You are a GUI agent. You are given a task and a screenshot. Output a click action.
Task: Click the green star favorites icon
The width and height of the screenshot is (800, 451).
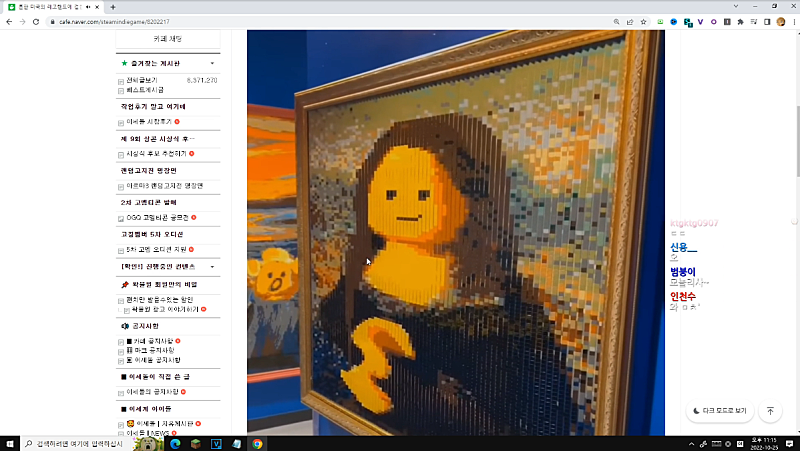pyautogui.click(x=124, y=63)
